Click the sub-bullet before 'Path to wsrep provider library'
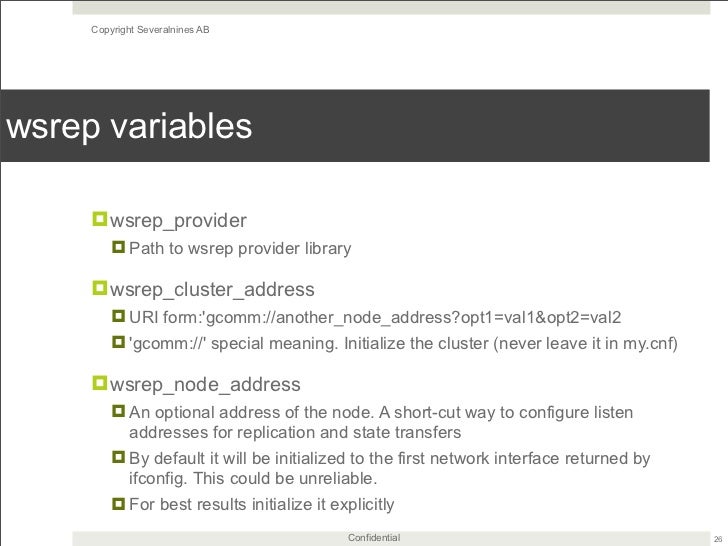 click(x=119, y=247)
